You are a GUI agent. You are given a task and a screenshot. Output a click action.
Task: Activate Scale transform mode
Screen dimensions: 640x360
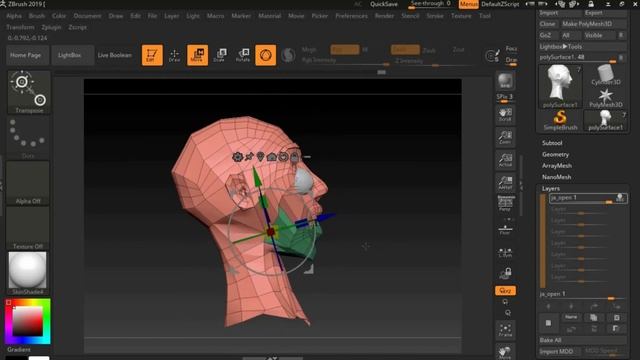(x=221, y=55)
